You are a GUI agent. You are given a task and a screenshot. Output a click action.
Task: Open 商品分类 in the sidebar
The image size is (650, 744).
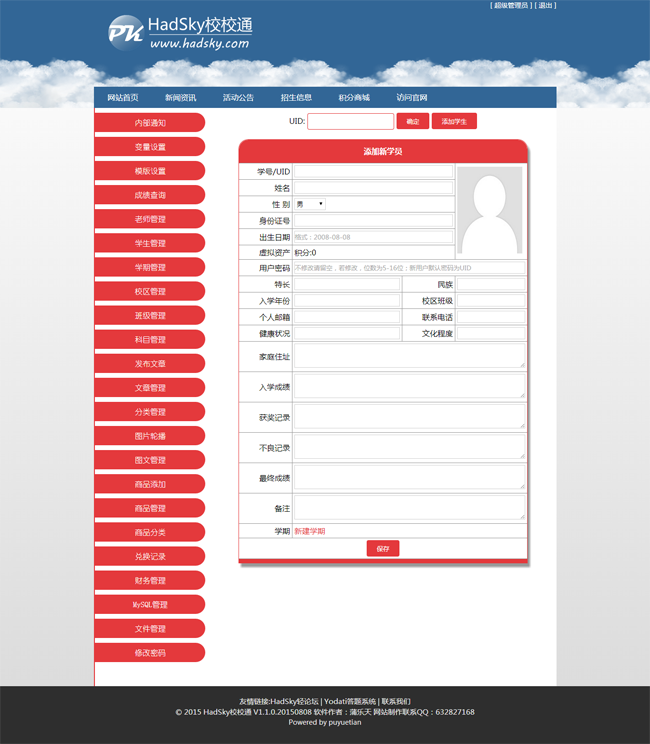[x=150, y=532]
